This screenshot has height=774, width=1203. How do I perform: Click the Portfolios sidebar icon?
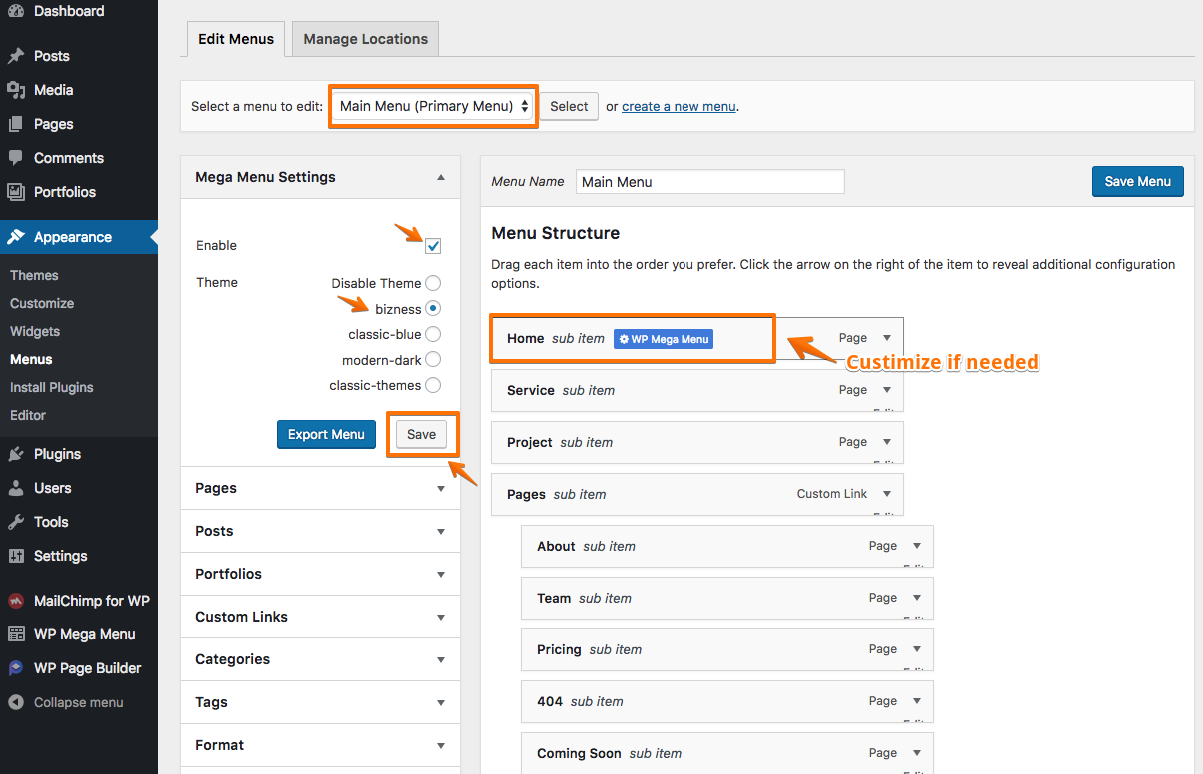point(16,192)
